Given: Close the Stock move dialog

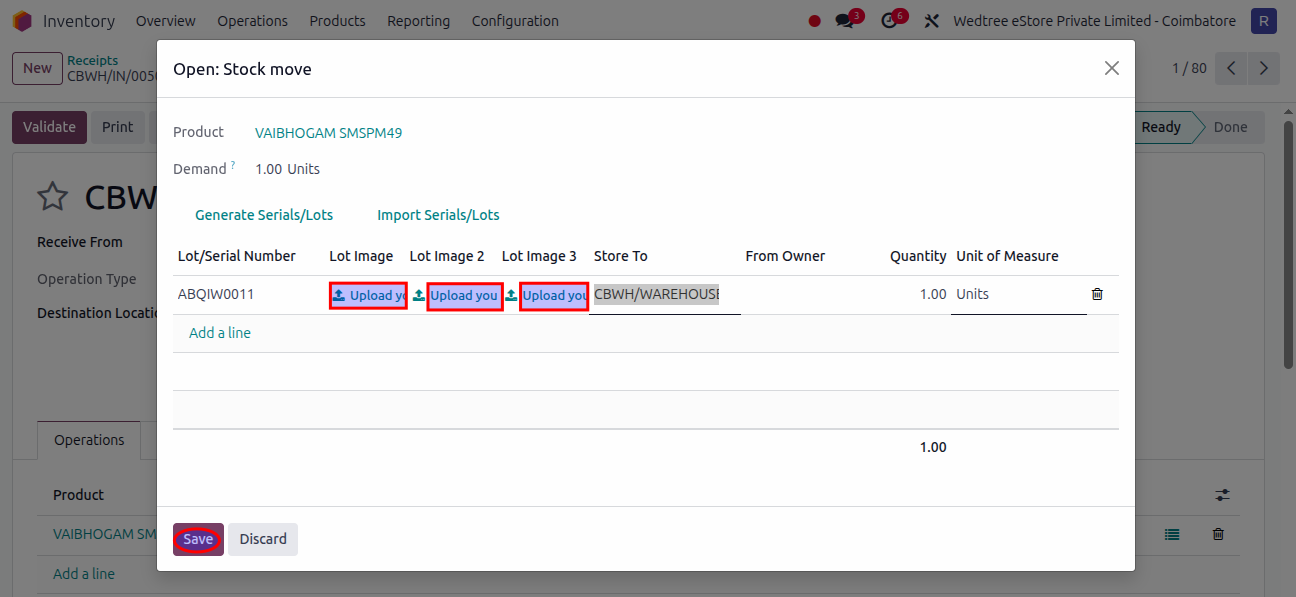Looking at the screenshot, I should point(1111,68).
